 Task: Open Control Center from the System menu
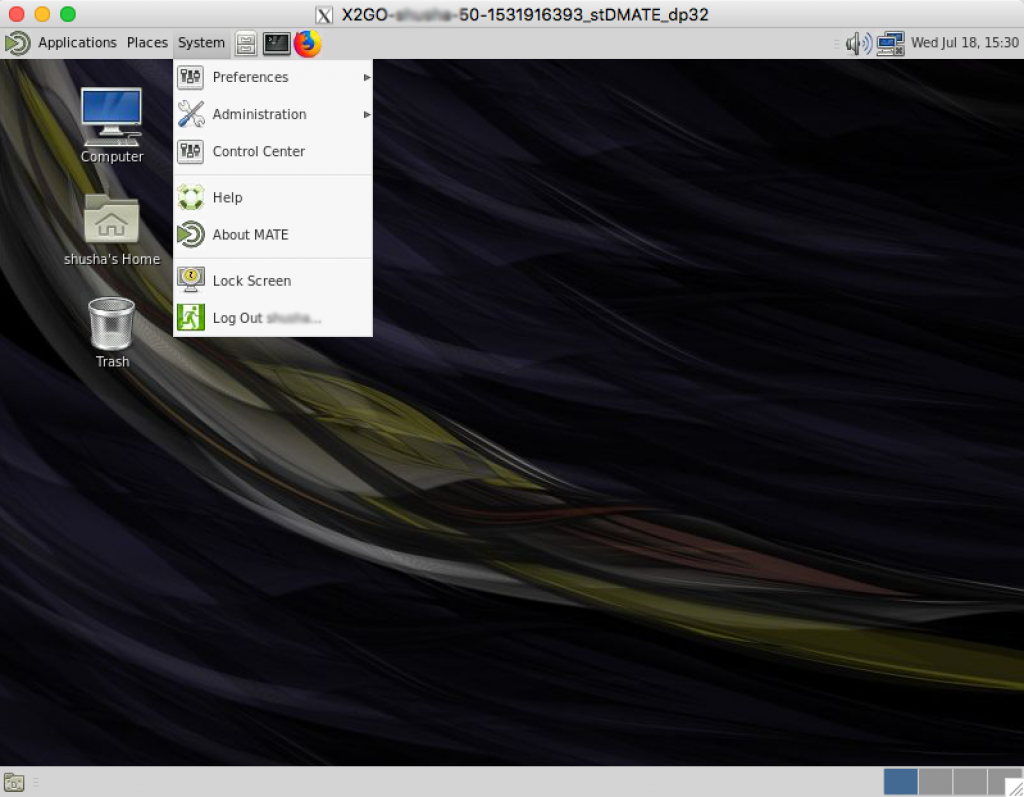click(258, 151)
